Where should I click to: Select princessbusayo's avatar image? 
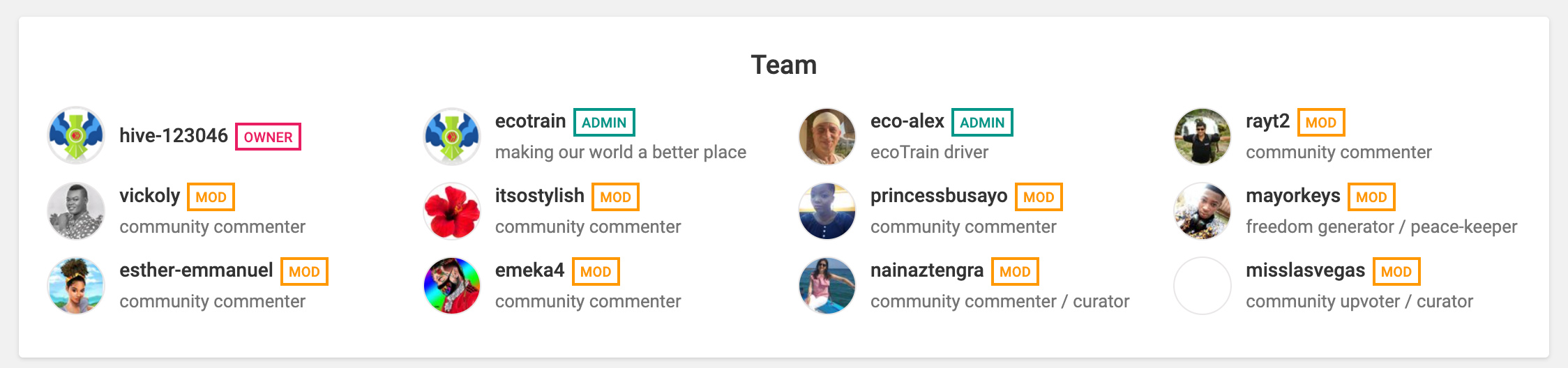coord(827,210)
